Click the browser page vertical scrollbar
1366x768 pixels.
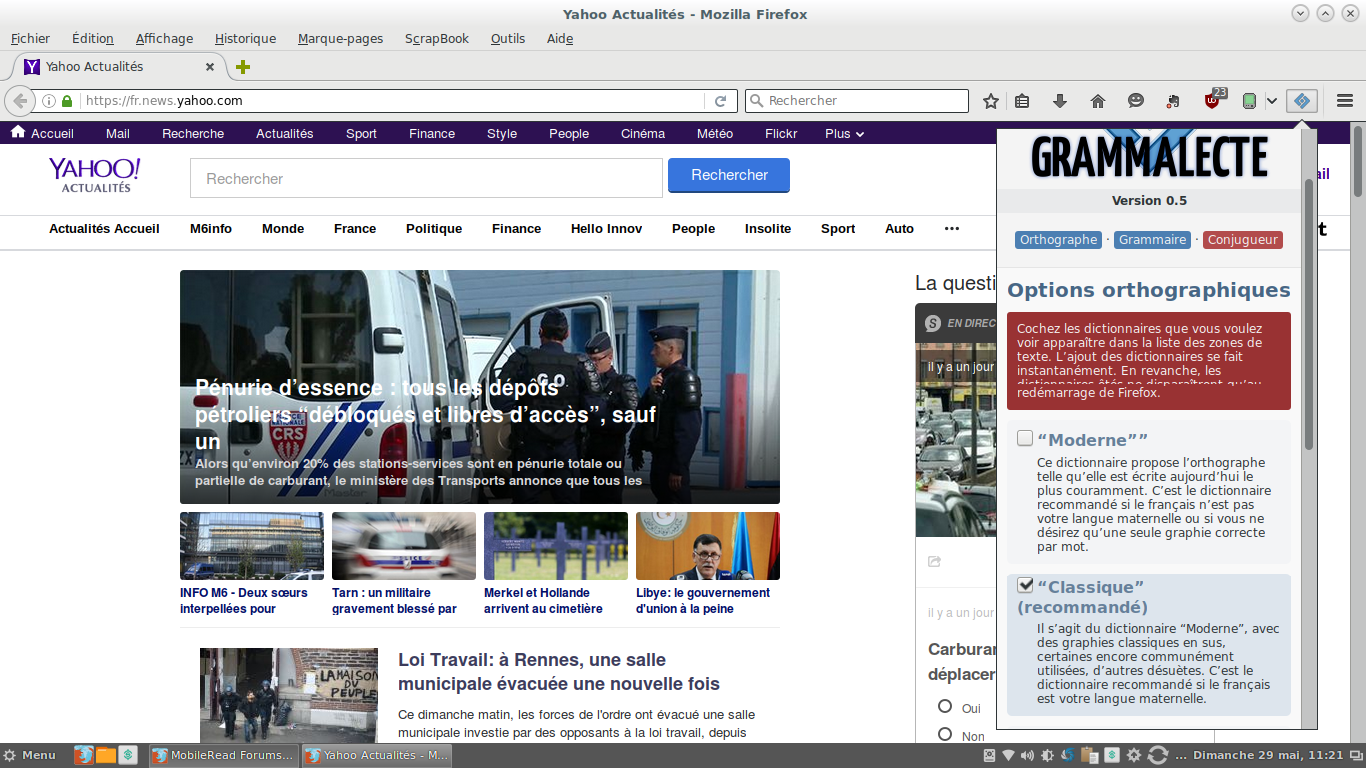[x=1358, y=160]
